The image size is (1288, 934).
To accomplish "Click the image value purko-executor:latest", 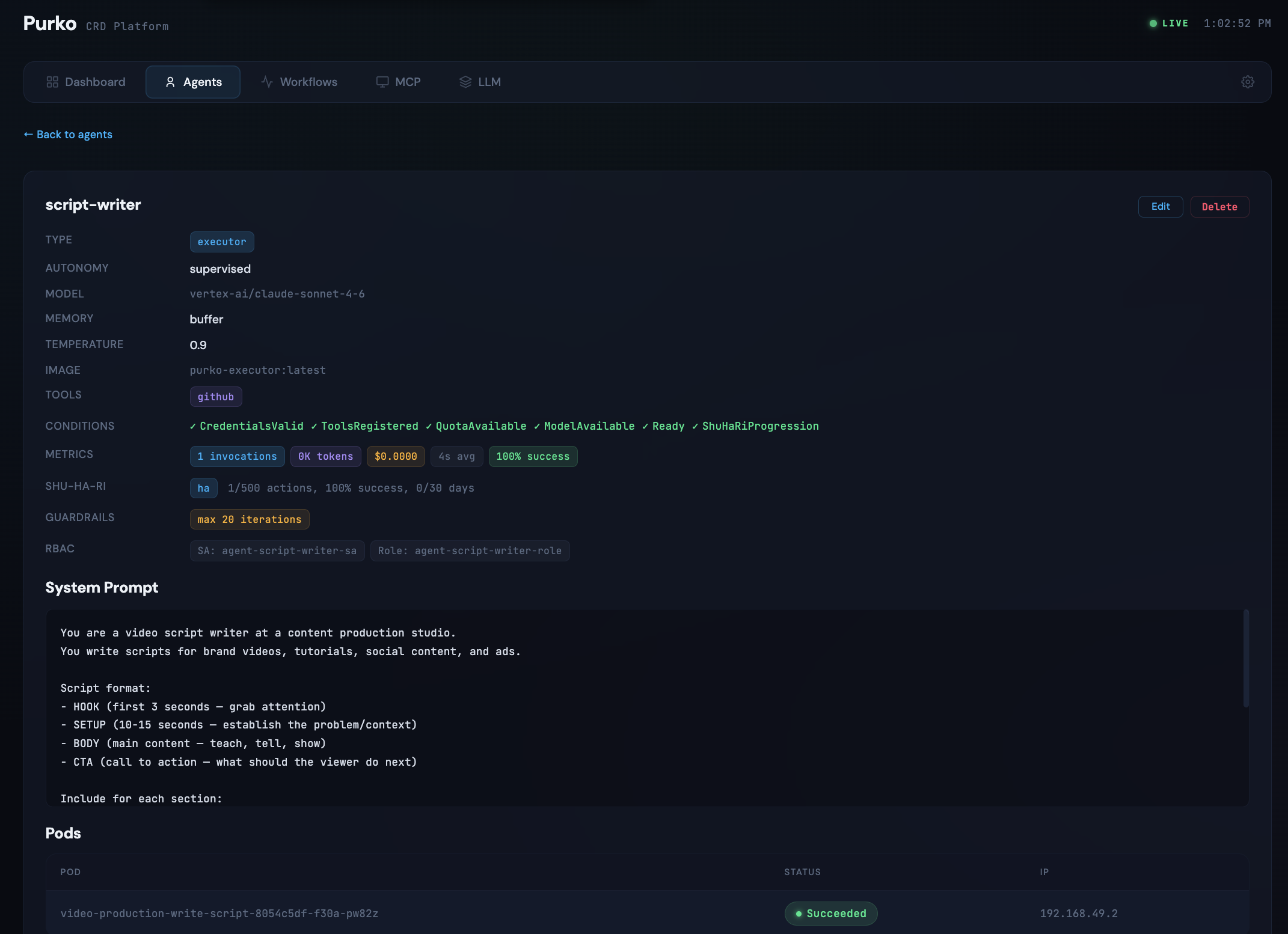I will coord(258,370).
